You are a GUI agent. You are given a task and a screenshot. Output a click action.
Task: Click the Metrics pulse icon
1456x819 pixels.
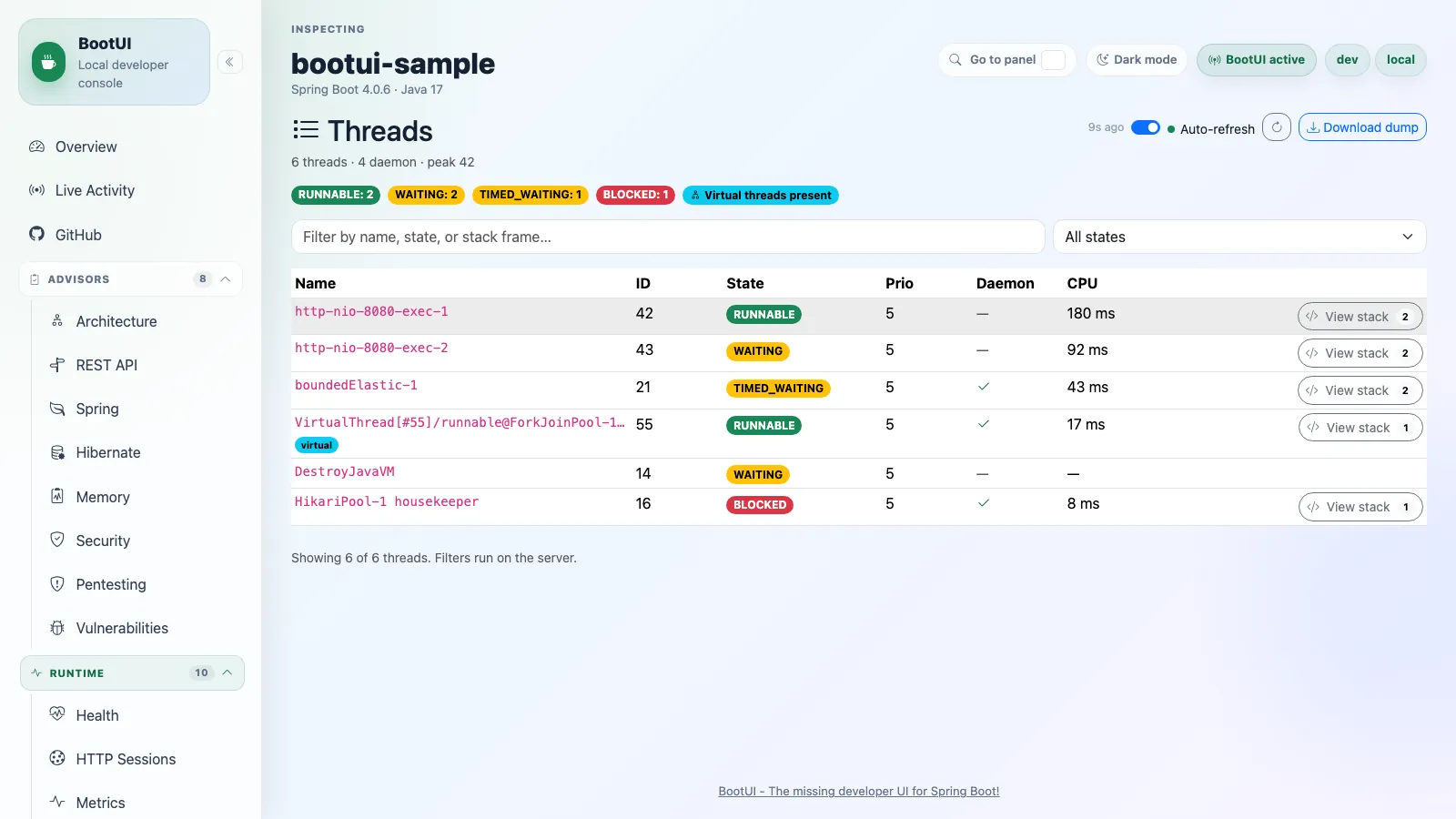[x=57, y=802]
